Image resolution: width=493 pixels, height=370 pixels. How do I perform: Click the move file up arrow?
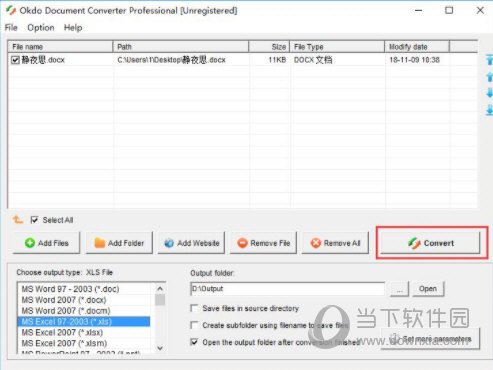pyautogui.click(x=489, y=77)
